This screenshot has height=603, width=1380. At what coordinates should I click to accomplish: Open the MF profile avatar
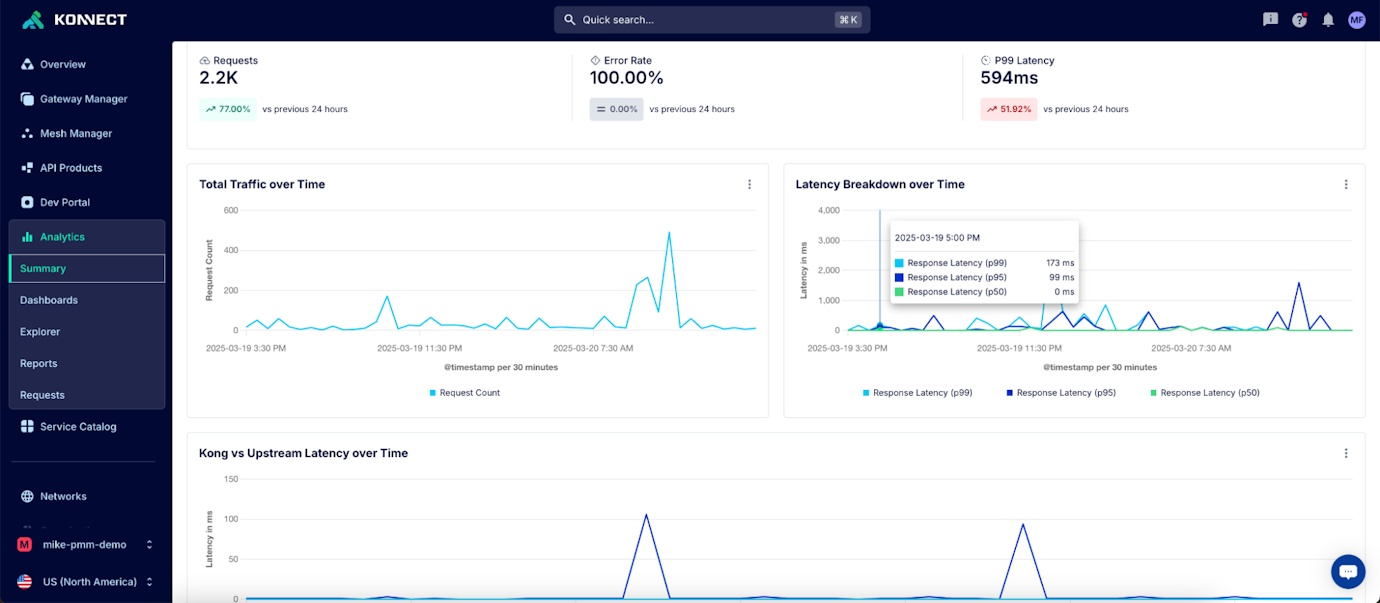pyautogui.click(x=1356, y=19)
